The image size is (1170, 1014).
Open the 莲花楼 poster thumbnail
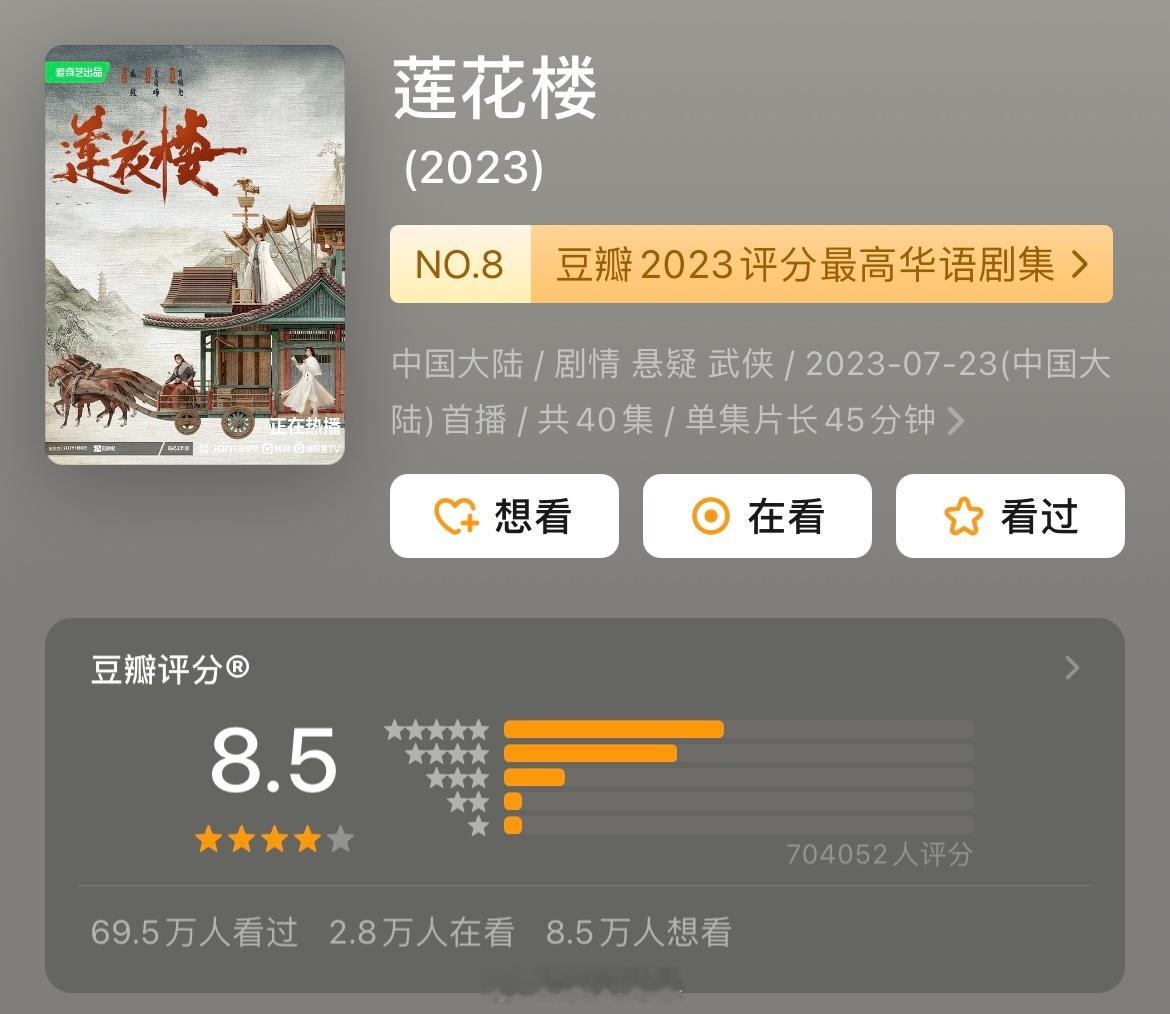pos(195,254)
